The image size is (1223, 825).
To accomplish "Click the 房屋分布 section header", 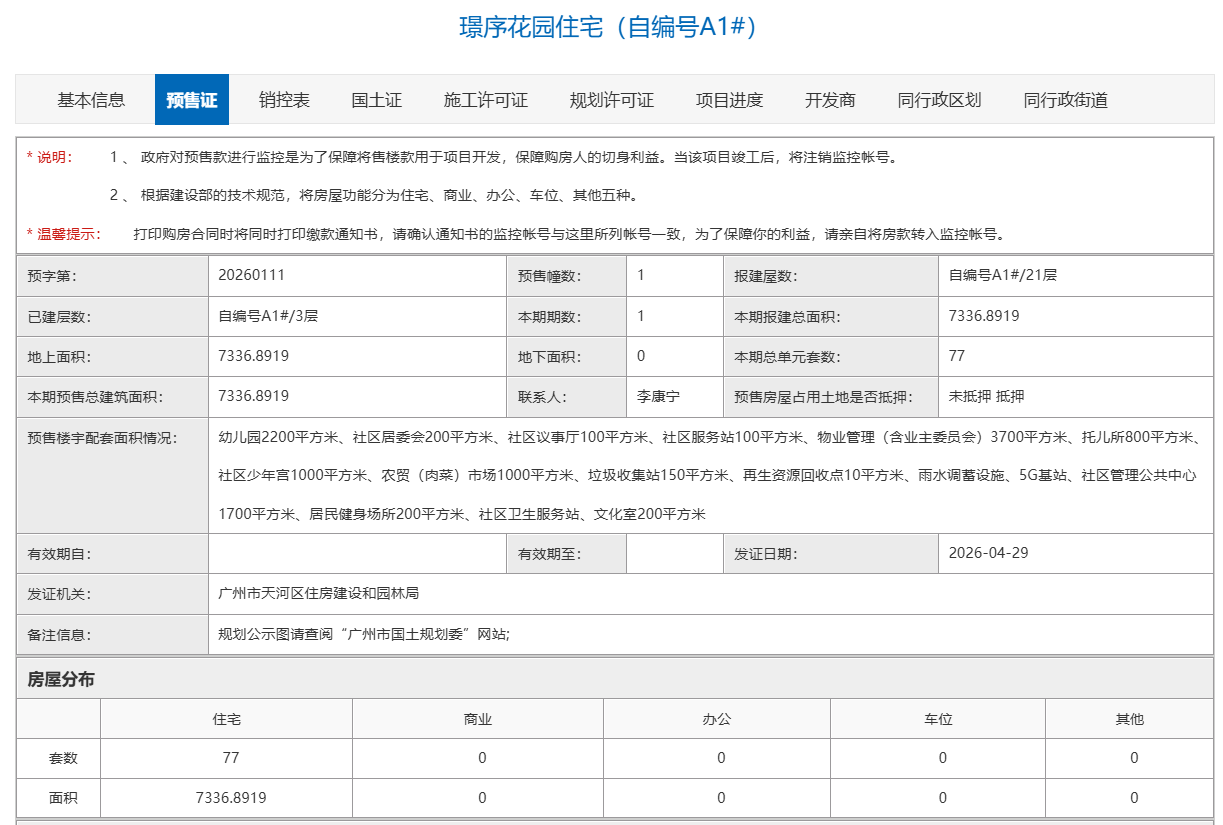I will 61,679.
